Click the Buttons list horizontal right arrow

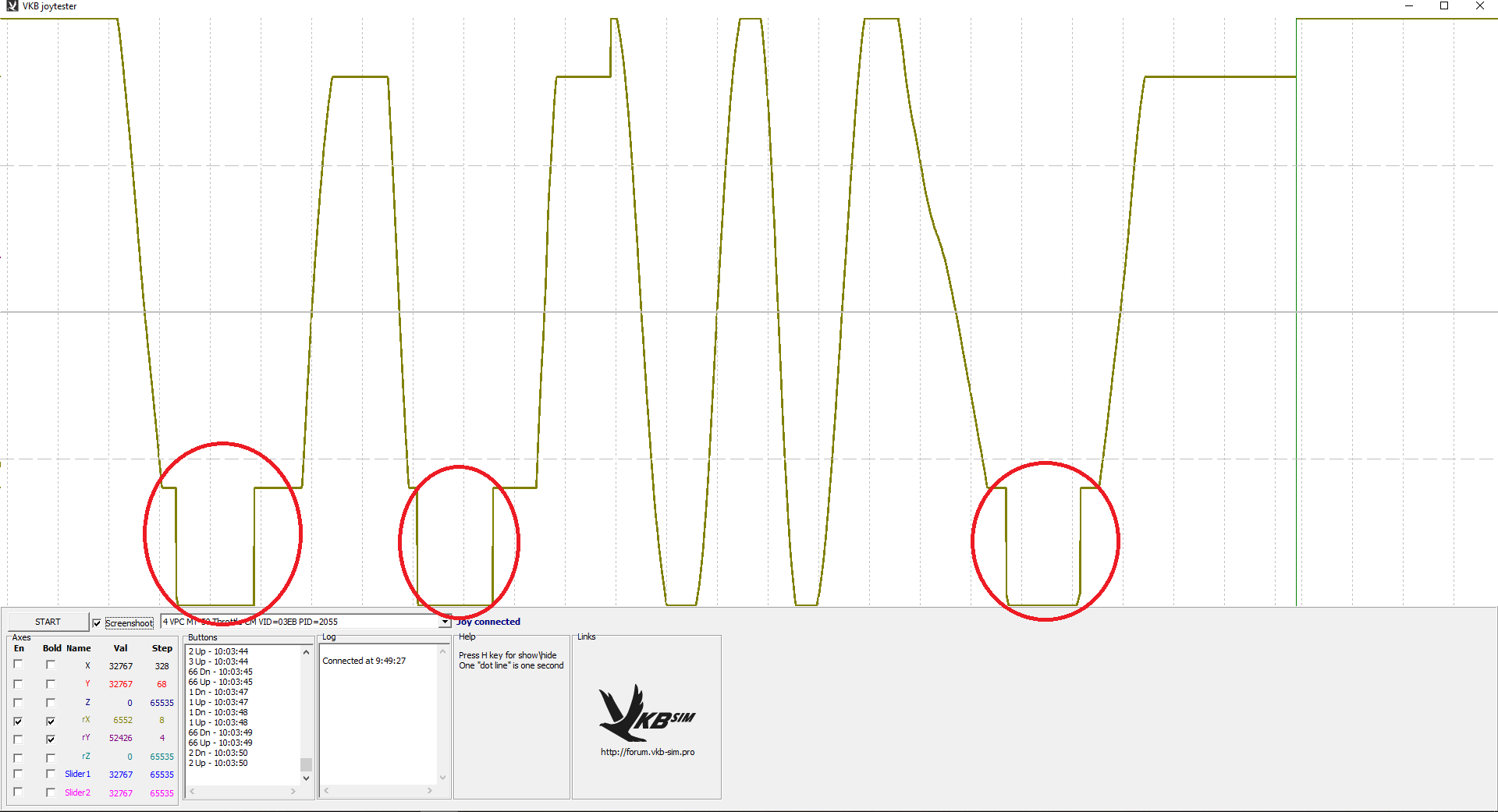coord(293,791)
